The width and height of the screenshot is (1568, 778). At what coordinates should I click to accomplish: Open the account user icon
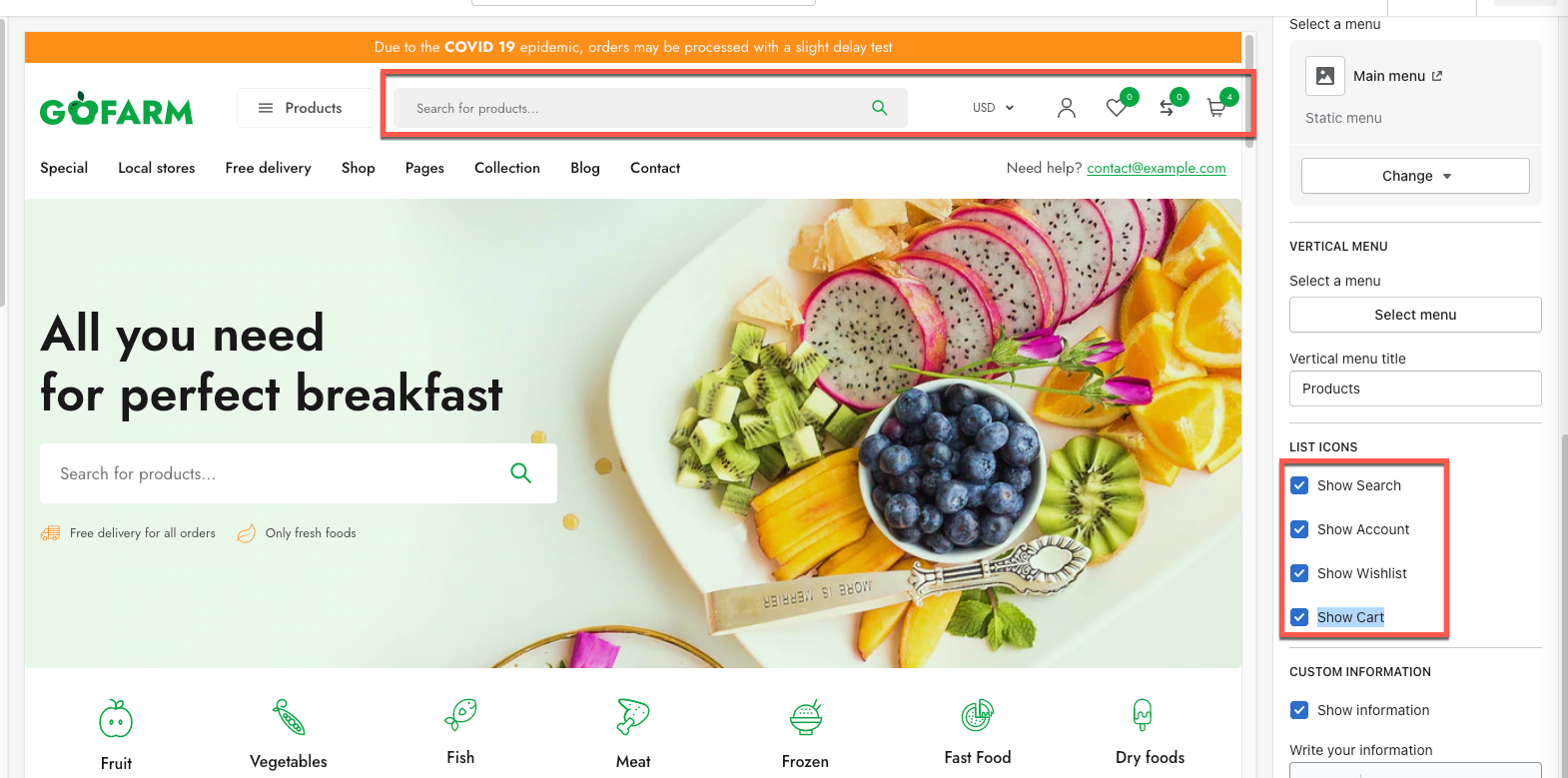click(x=1067, y=108)
